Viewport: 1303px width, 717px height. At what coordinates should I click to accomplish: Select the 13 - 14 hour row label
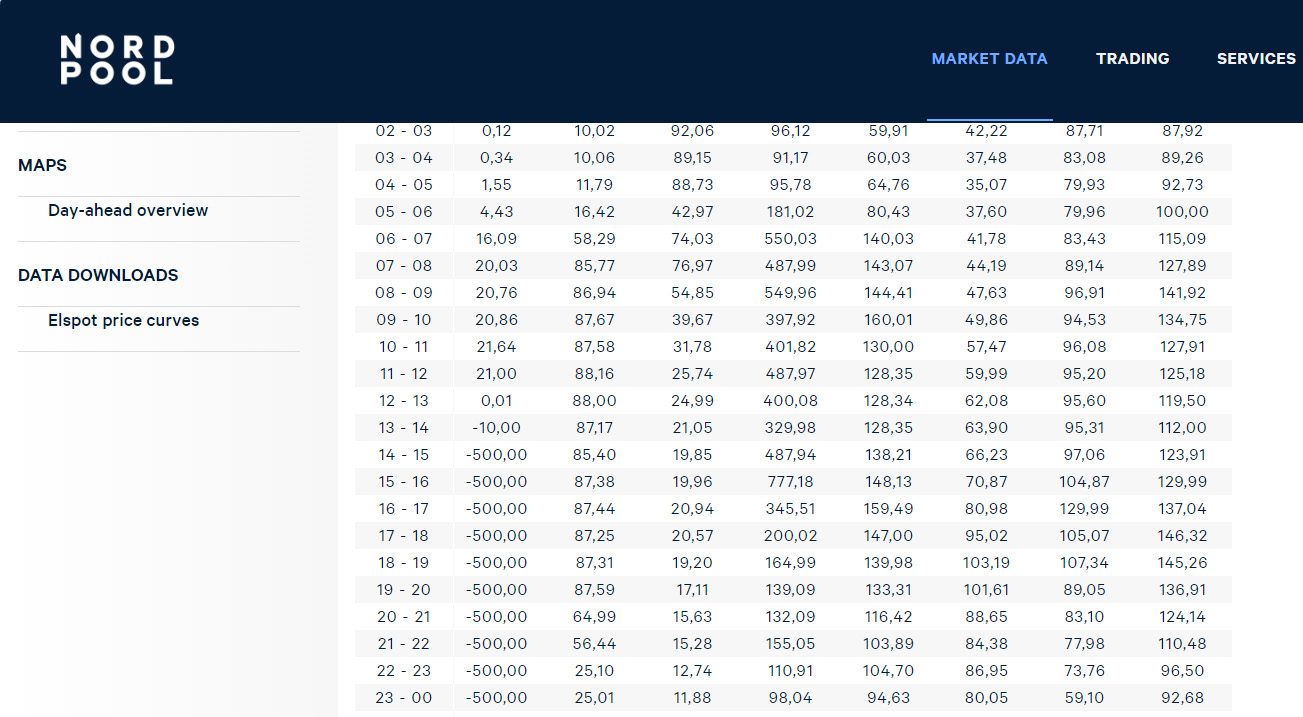click(x=403, y=428)
